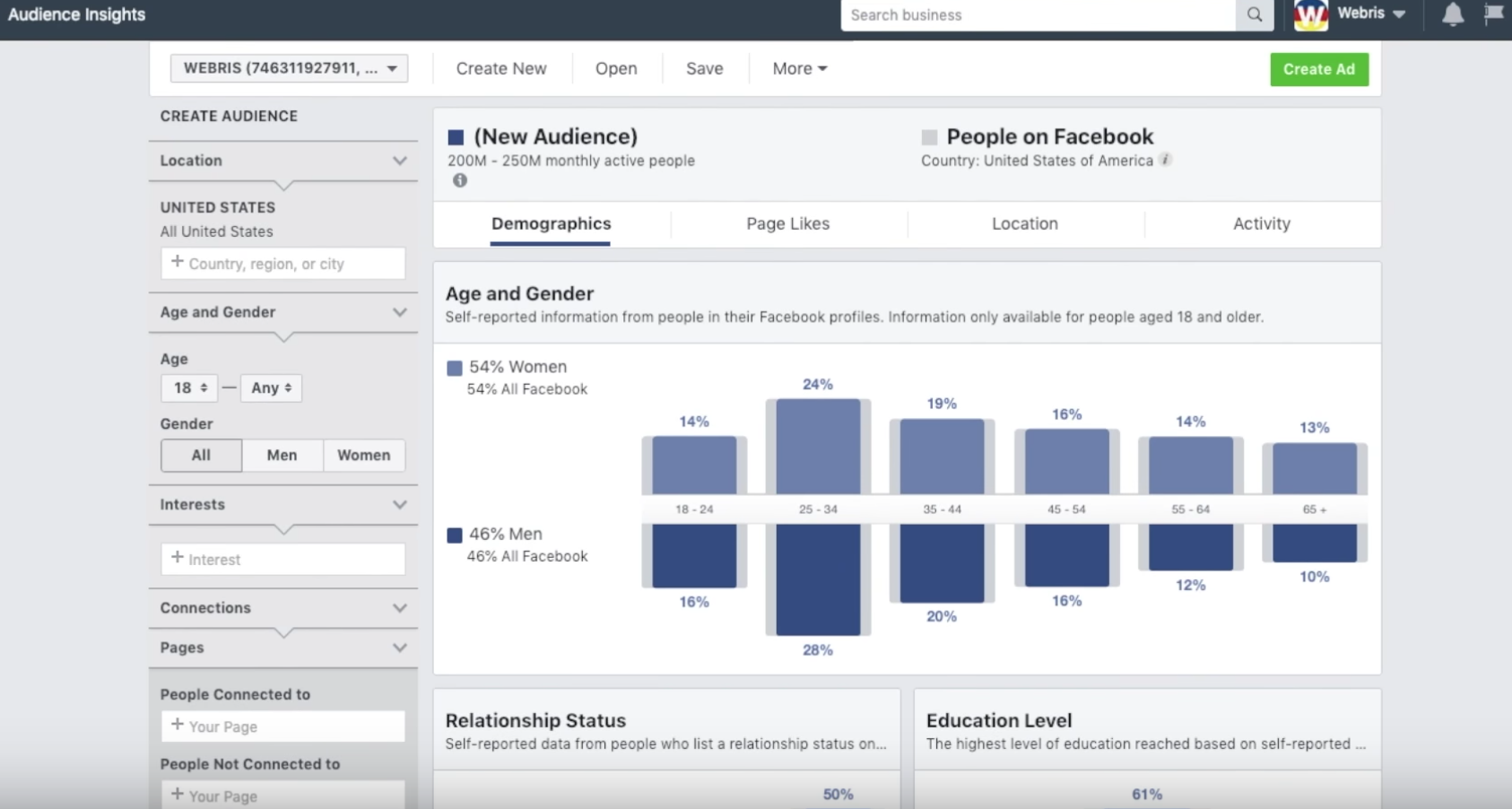Click the 25 - 34 women bar

pos(818,447)
